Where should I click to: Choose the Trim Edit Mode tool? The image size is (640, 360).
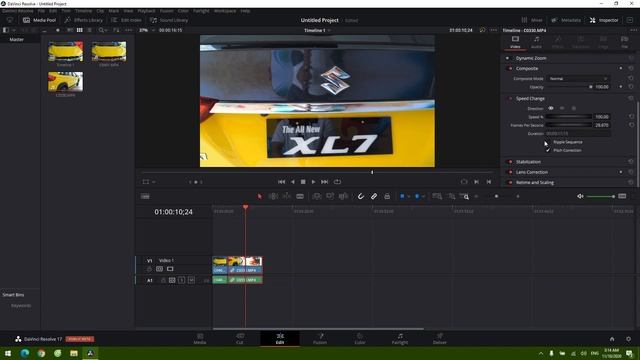coord(273,196)
